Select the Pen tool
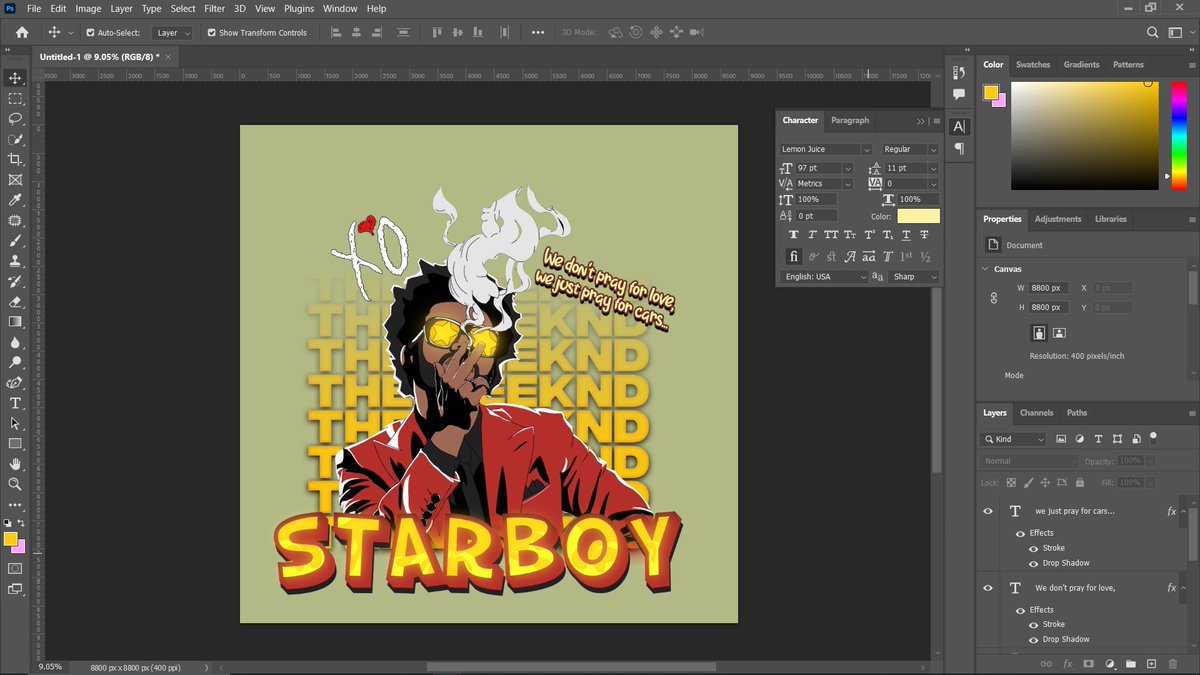Viewport: 1200px width, 675px height. (15, 383)
